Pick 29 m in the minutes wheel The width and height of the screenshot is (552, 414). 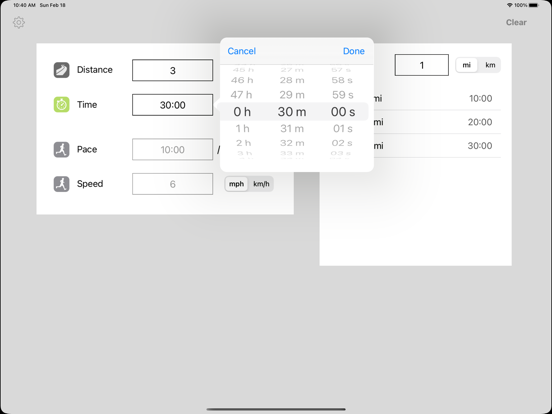(x=292, y=95)
